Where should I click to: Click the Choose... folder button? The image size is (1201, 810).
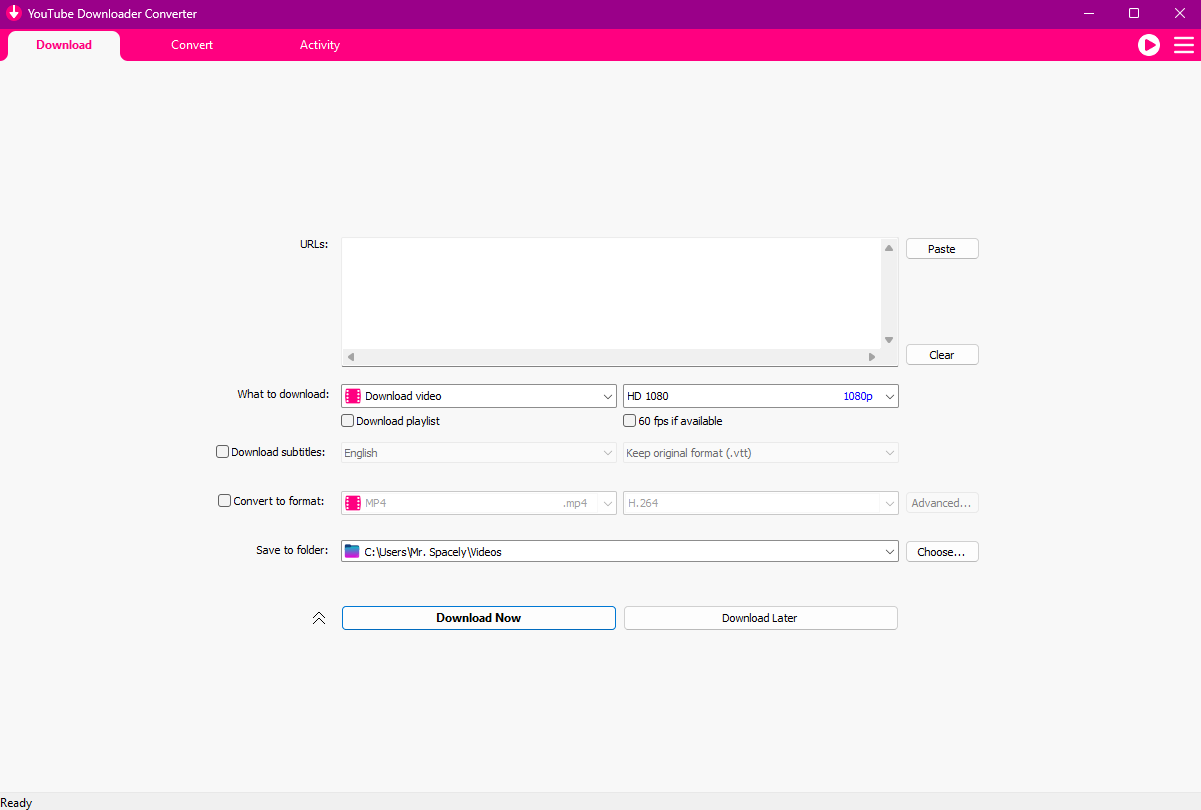942,552
